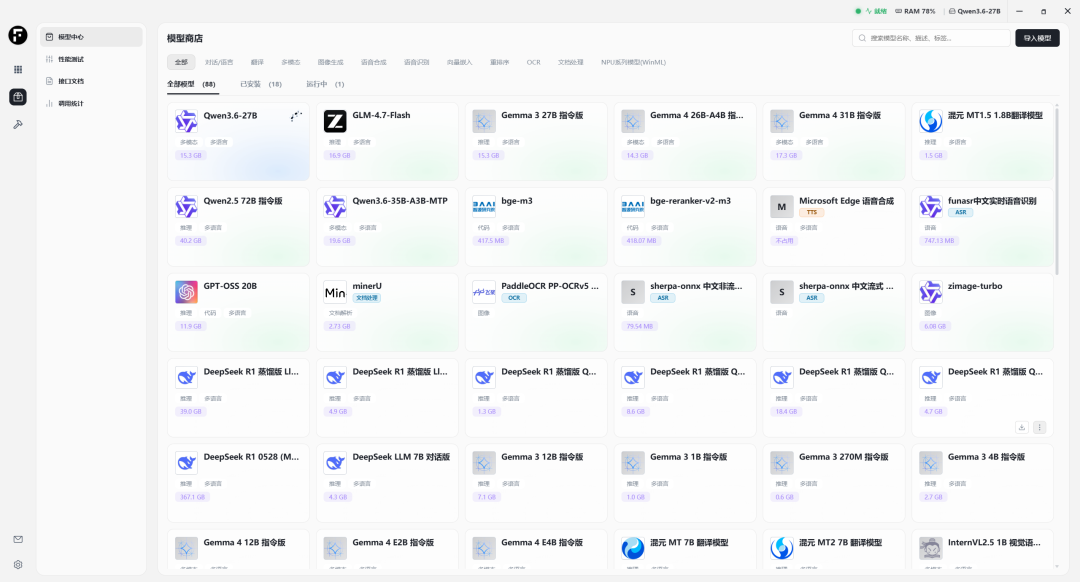Click the Min icon of minerU card
Image resolution: width=1080 pixels, height=582 pixels.
(x=335, y=292)
